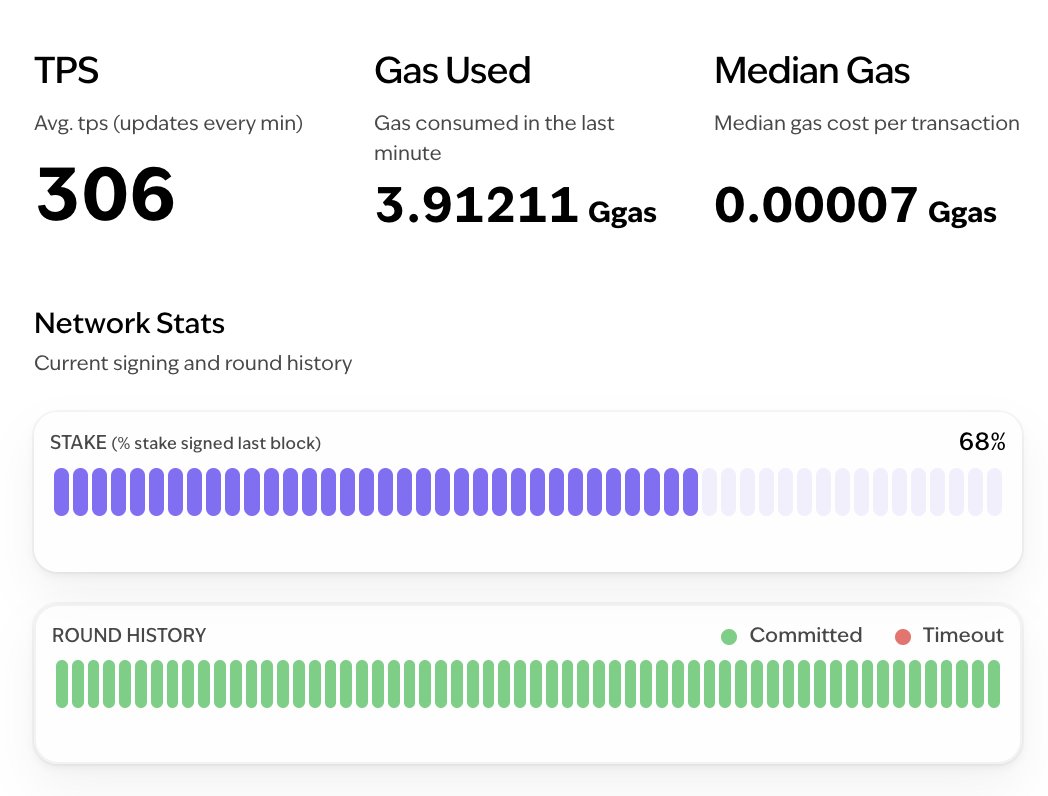Click the ROUND HISTORY label
The image size is (1048, 796).
(129, 635)
